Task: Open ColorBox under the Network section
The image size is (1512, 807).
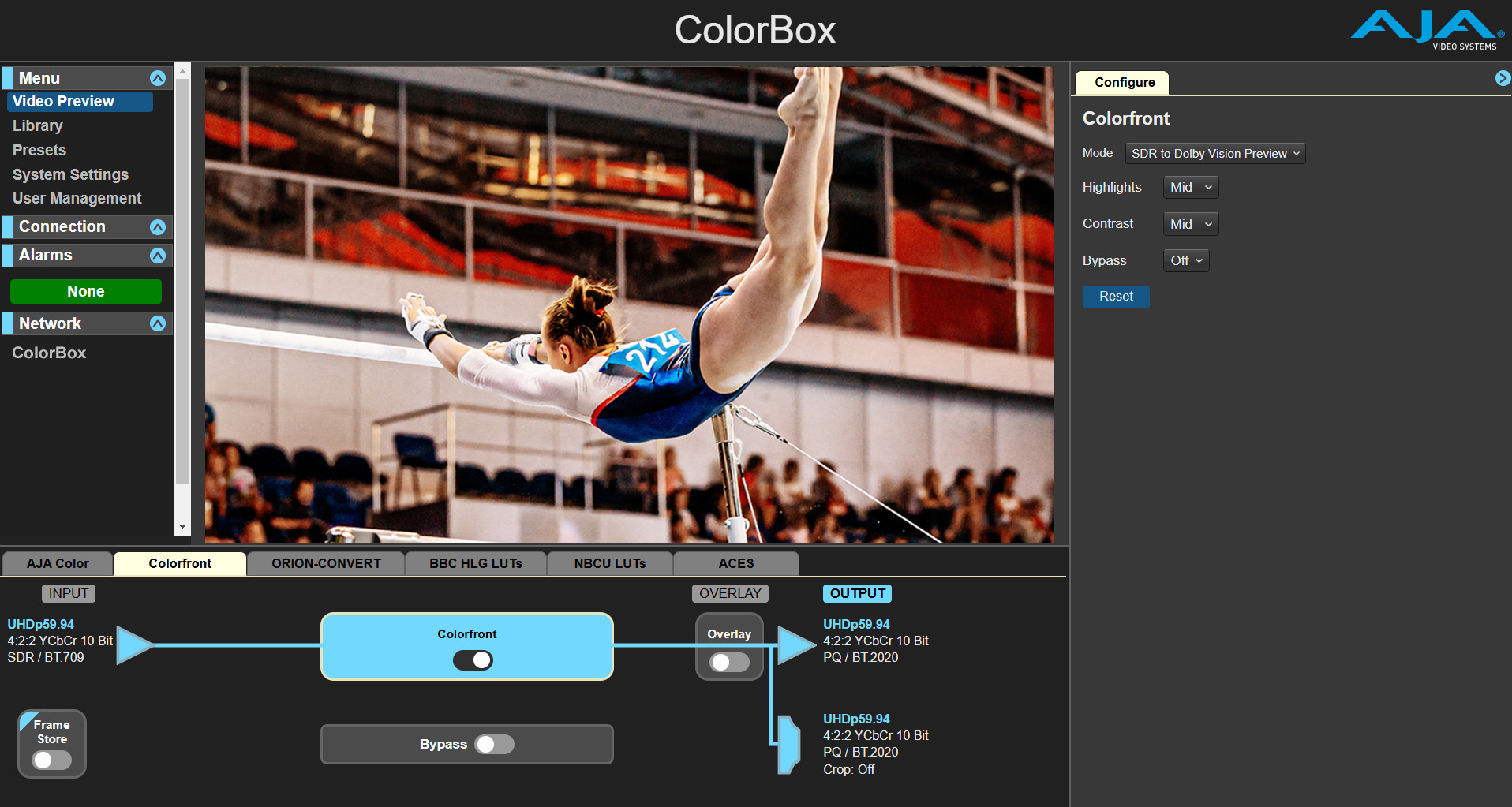Action: pyautogui.click(x=48, y=353)
